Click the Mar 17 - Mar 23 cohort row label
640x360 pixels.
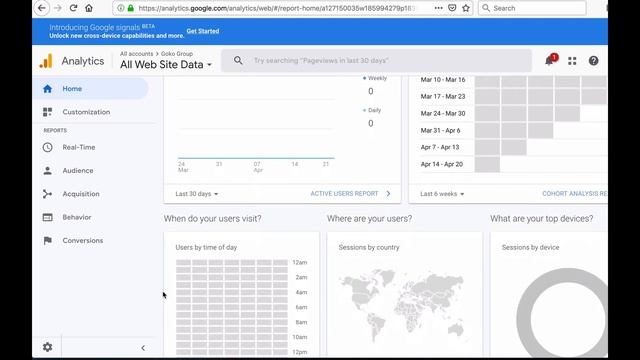443,96
